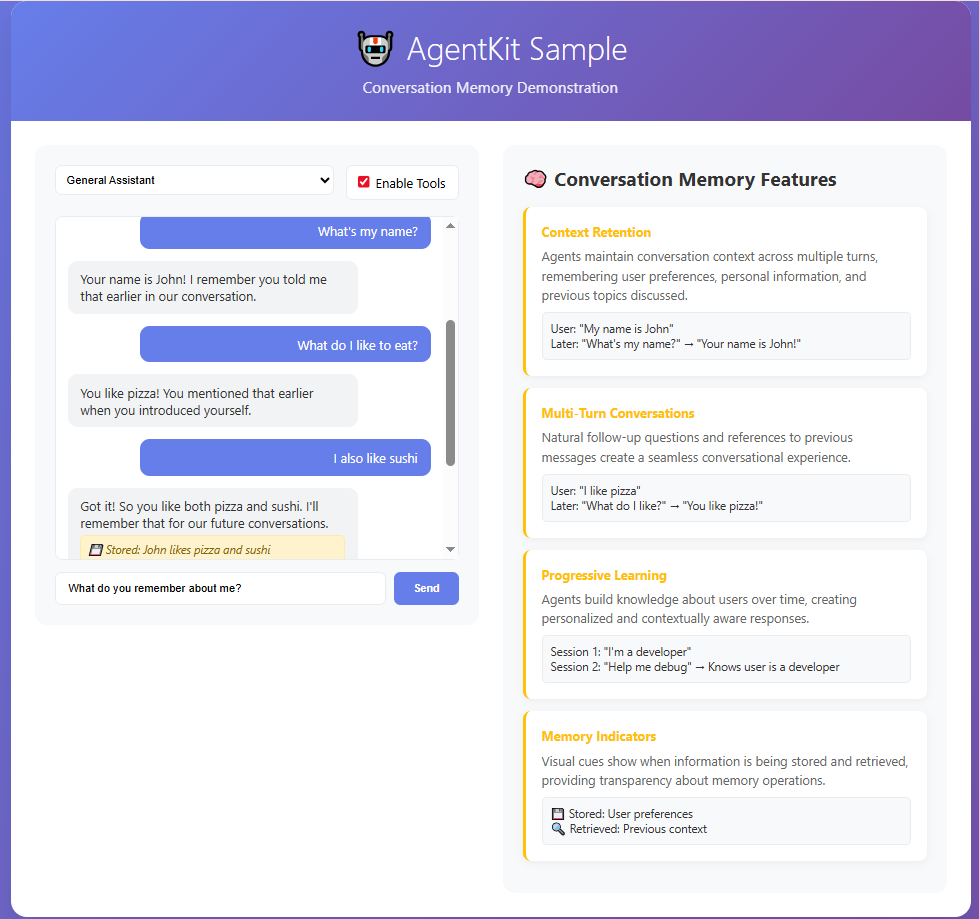979x919 pixels.
Task: Select the Memory Indicators heading
Action: (x=598, y=737)
